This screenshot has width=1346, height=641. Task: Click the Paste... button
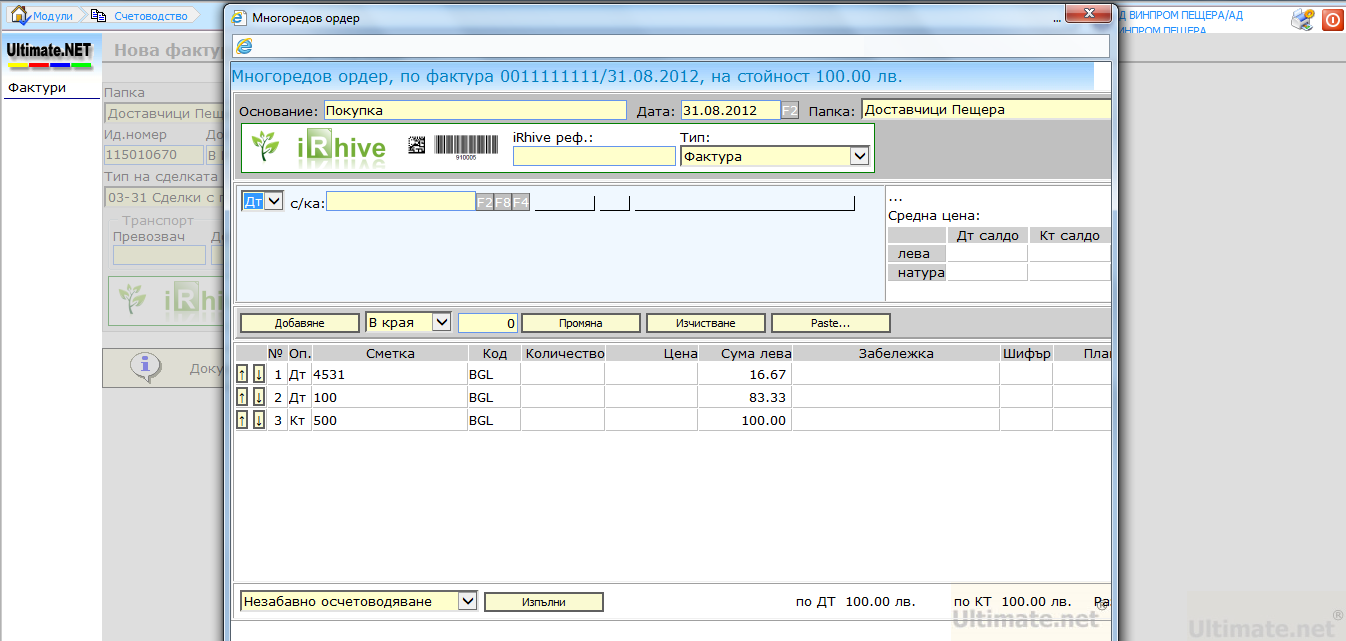coord(831,323)
